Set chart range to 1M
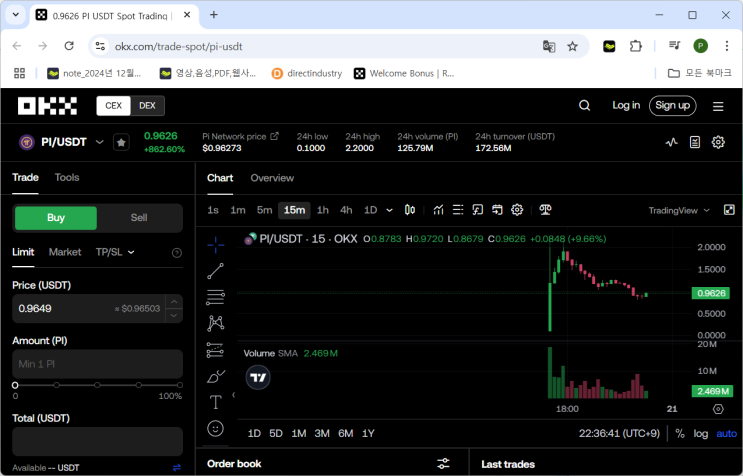The height and width of the screenshot is (476, 743). 299,433
